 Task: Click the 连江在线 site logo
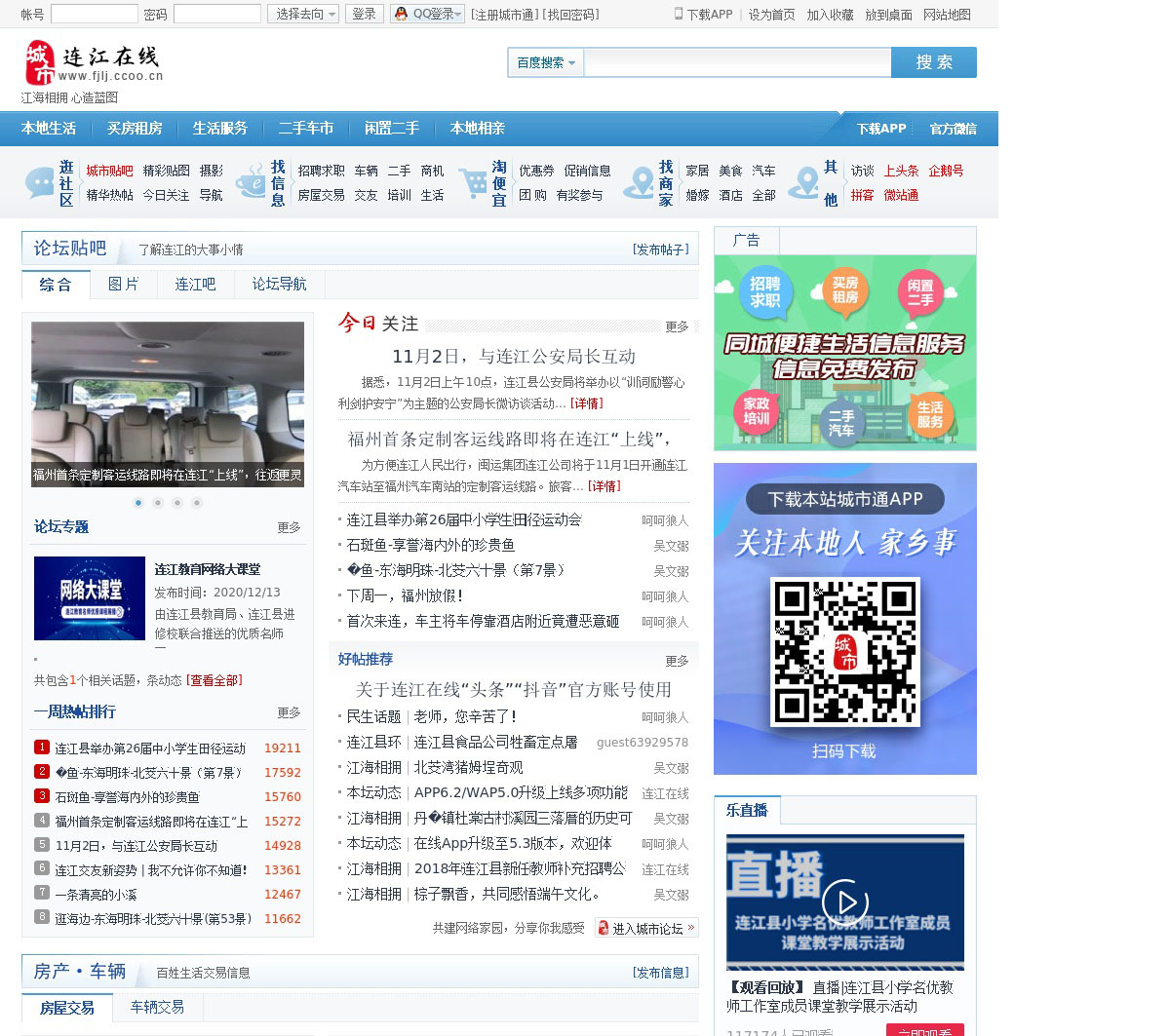[x=94, y=63]
